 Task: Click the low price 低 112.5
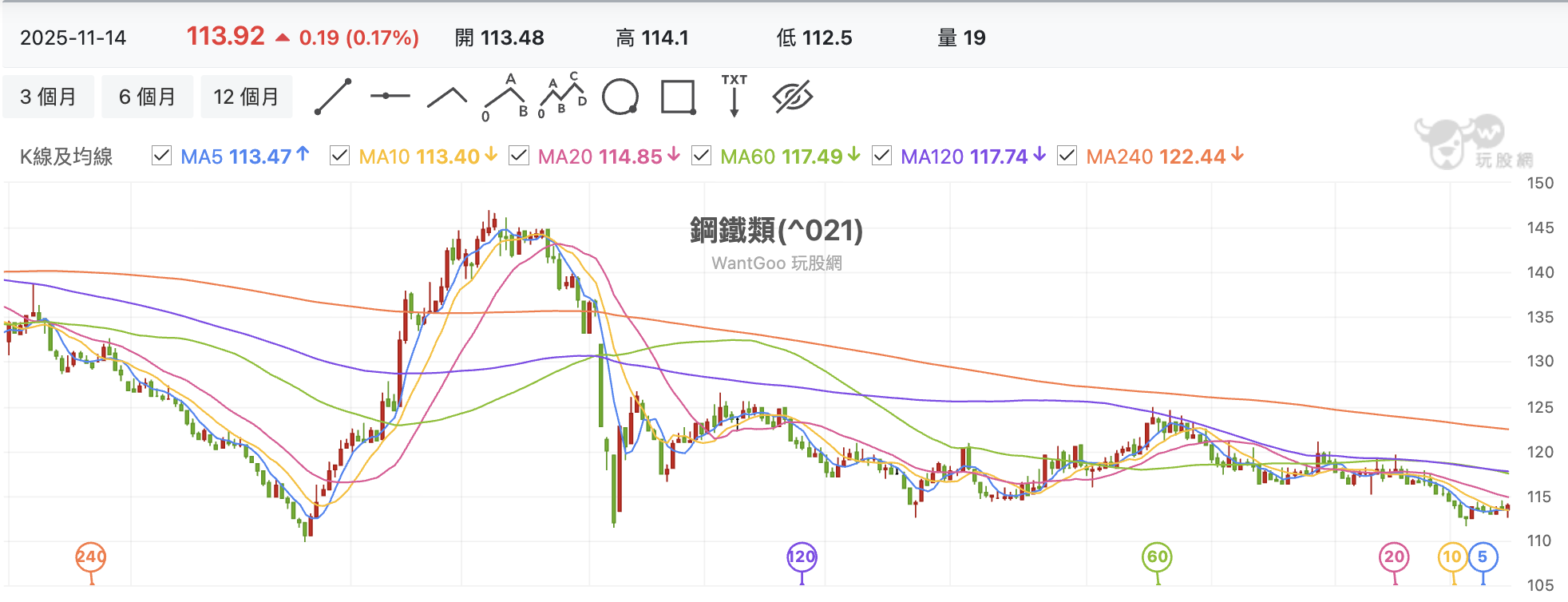tap(814, 38)
